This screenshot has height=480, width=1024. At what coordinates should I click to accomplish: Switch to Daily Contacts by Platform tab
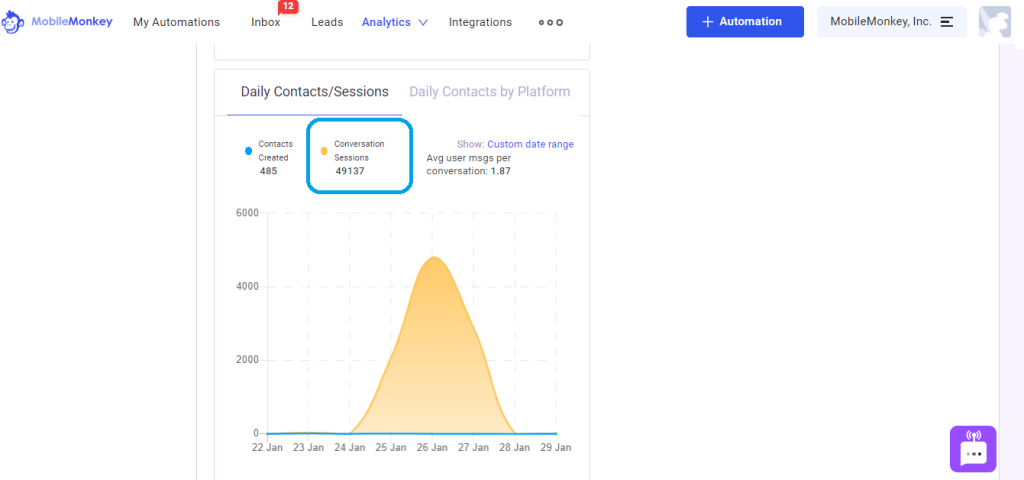click(x=490, y=91)
